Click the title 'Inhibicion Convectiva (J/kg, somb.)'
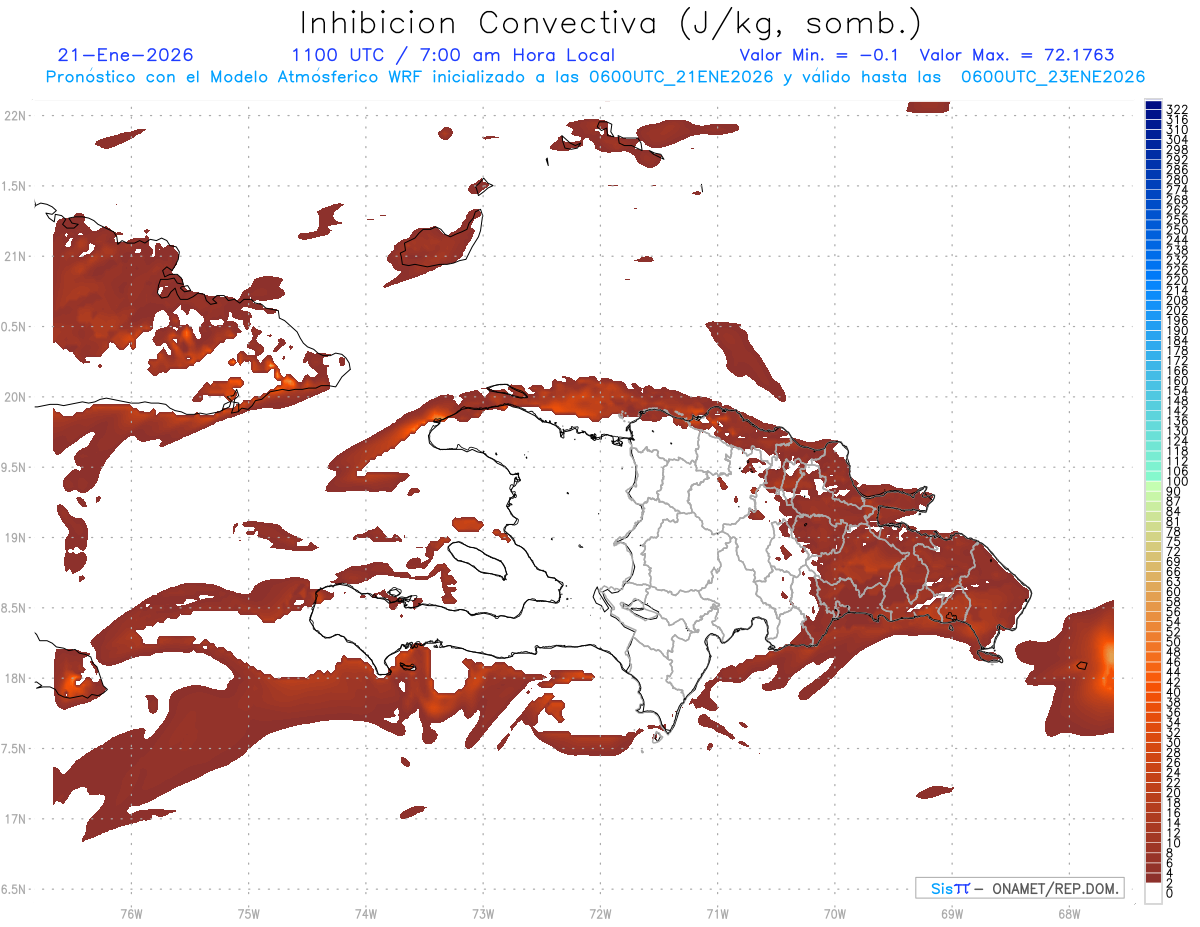 610,23
